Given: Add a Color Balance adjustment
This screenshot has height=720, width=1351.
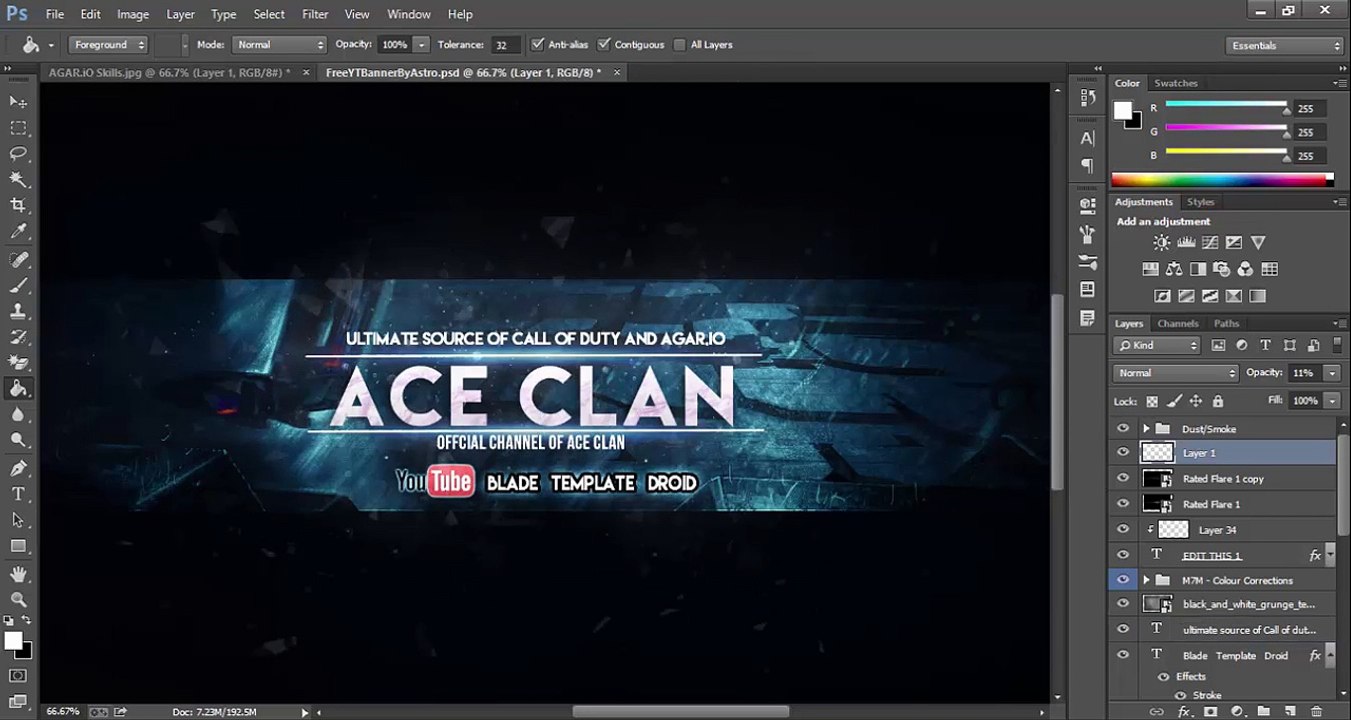Looking at the screenshot, I should (1174, 269).
